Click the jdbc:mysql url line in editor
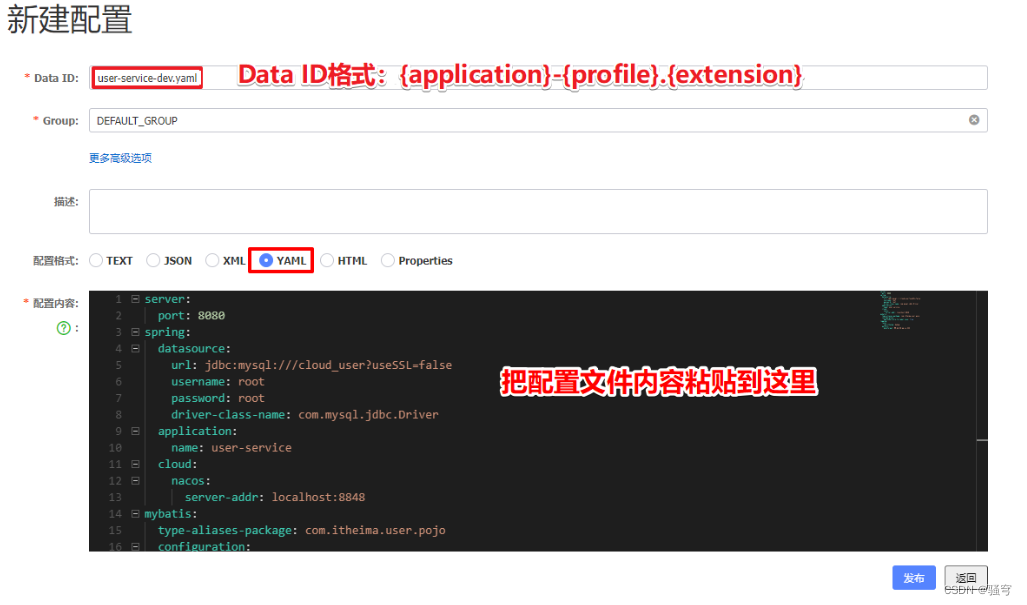The image size is (1027, 605). tap(311, 365)
